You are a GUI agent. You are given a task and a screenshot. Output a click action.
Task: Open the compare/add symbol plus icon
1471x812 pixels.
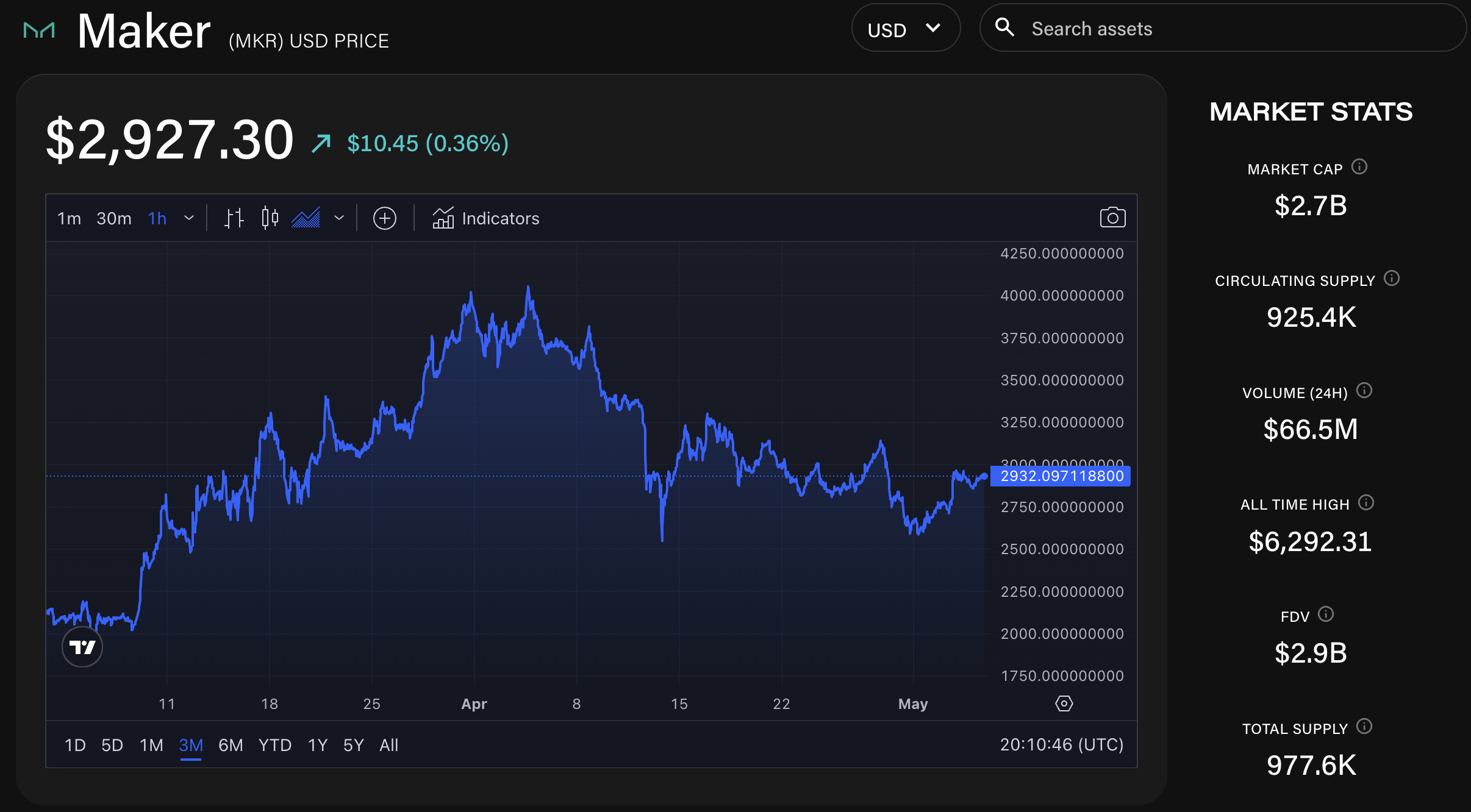[x=385, y=218]
